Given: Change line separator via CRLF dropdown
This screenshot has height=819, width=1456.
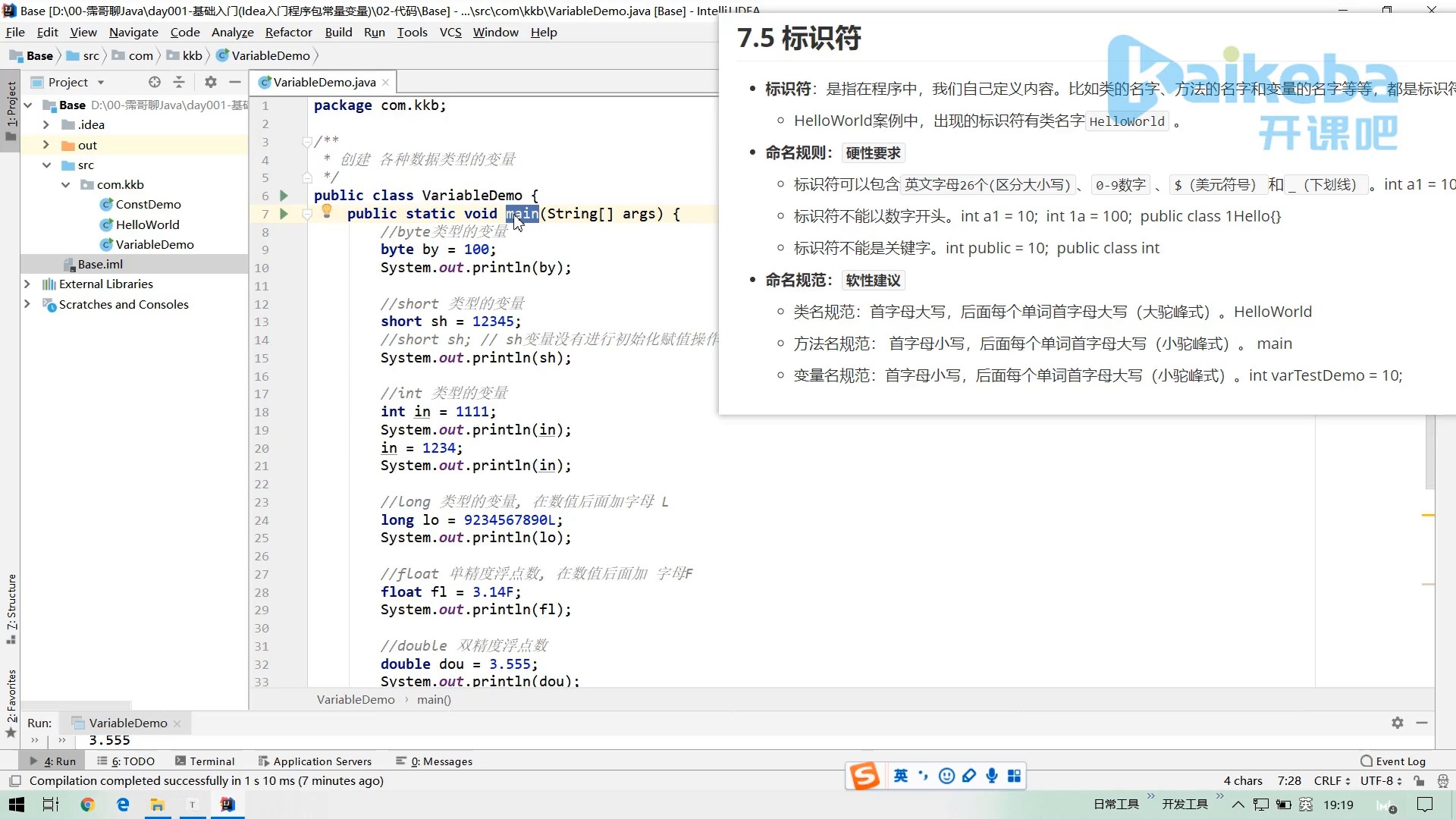Looking at the screenshot, I should [1332, 781].
